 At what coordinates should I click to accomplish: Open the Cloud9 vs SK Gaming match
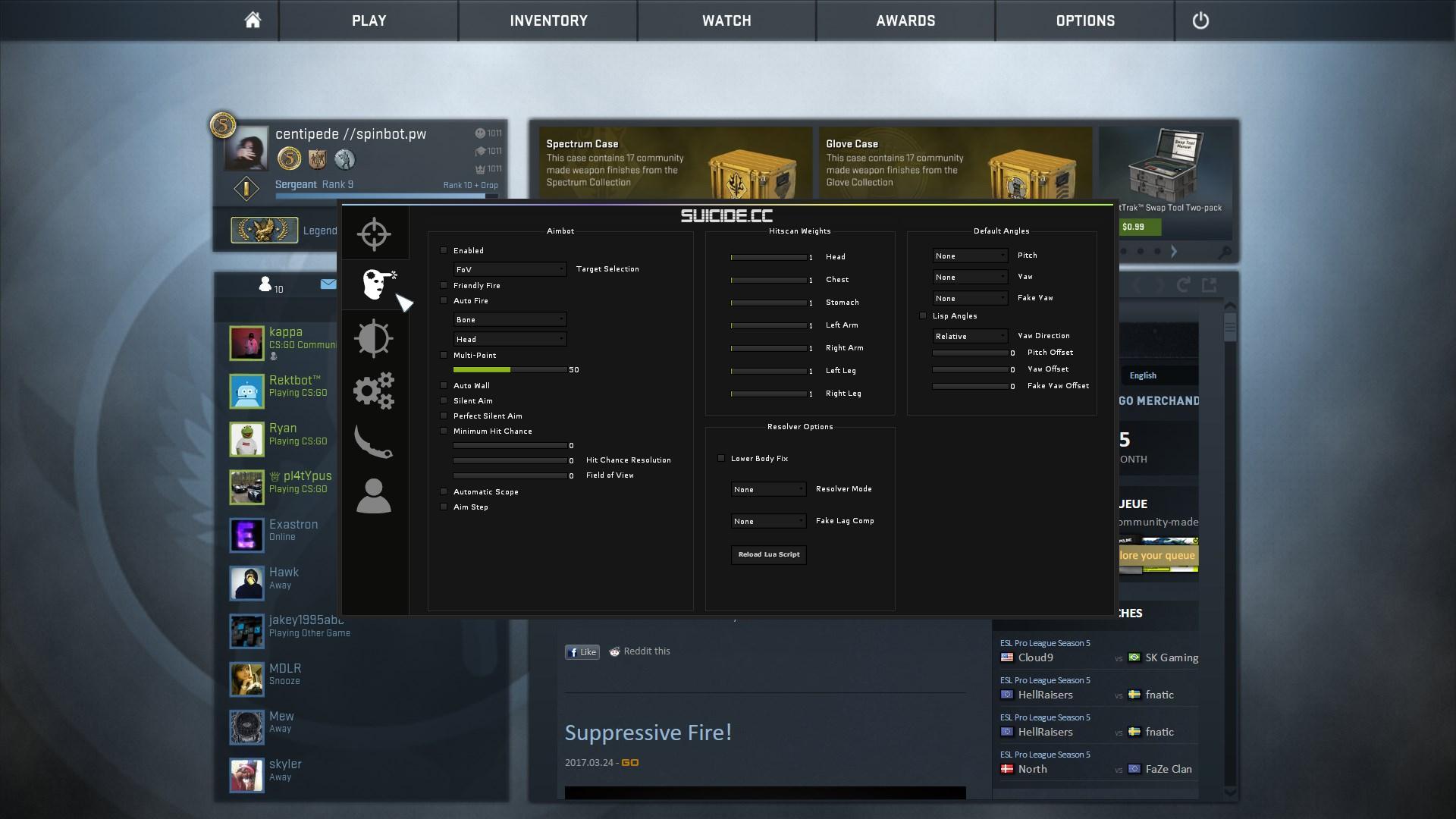click(x=1099, y=651)
